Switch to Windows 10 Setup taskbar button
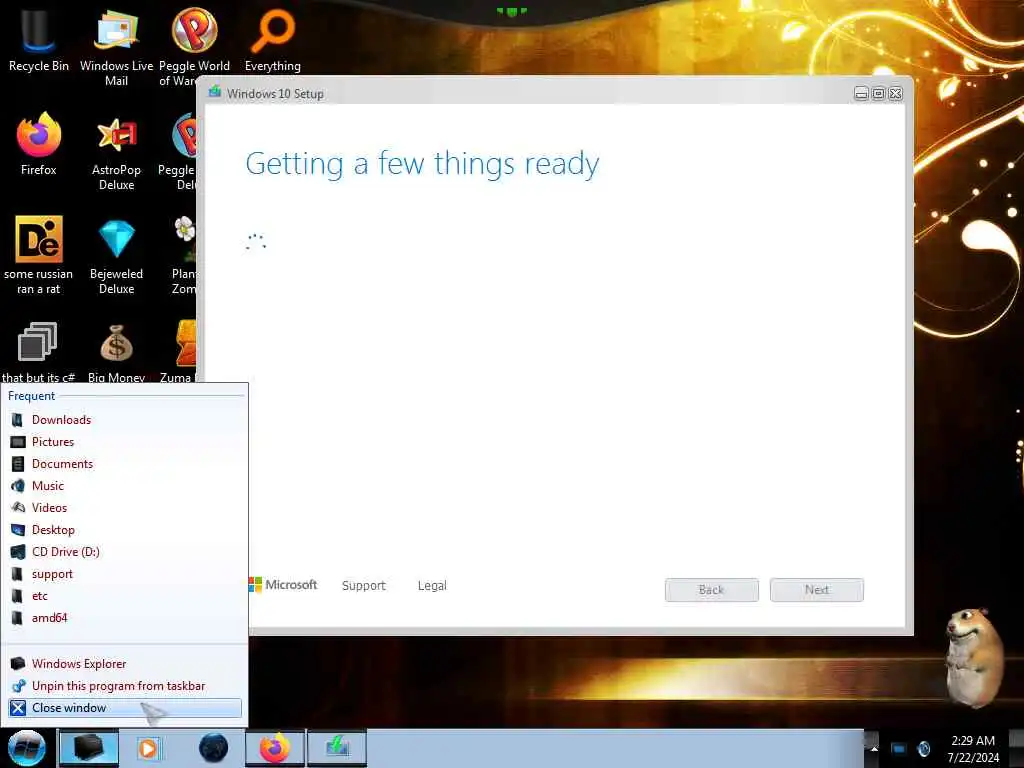This screenshot has height=768, width=1024. point(337,748)
